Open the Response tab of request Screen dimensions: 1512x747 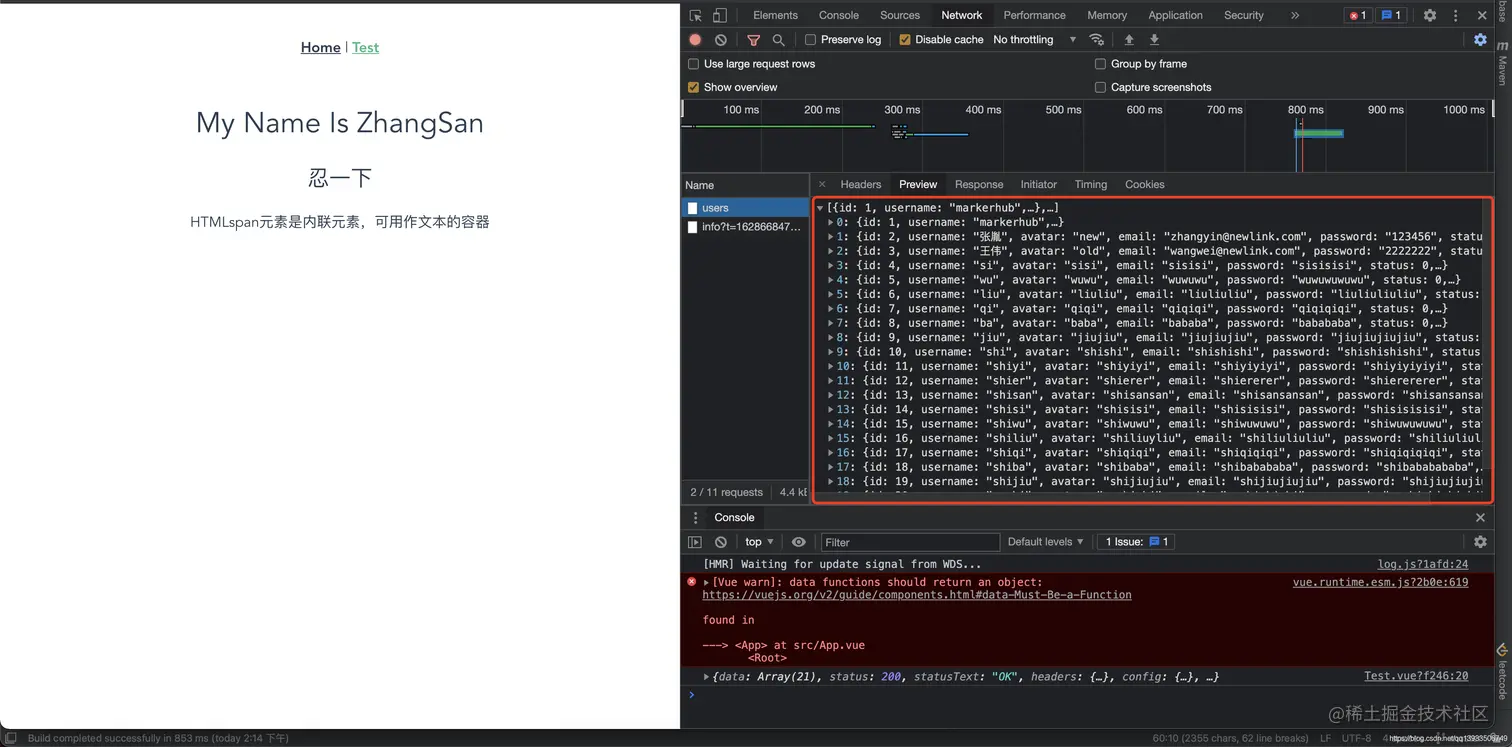979,184
